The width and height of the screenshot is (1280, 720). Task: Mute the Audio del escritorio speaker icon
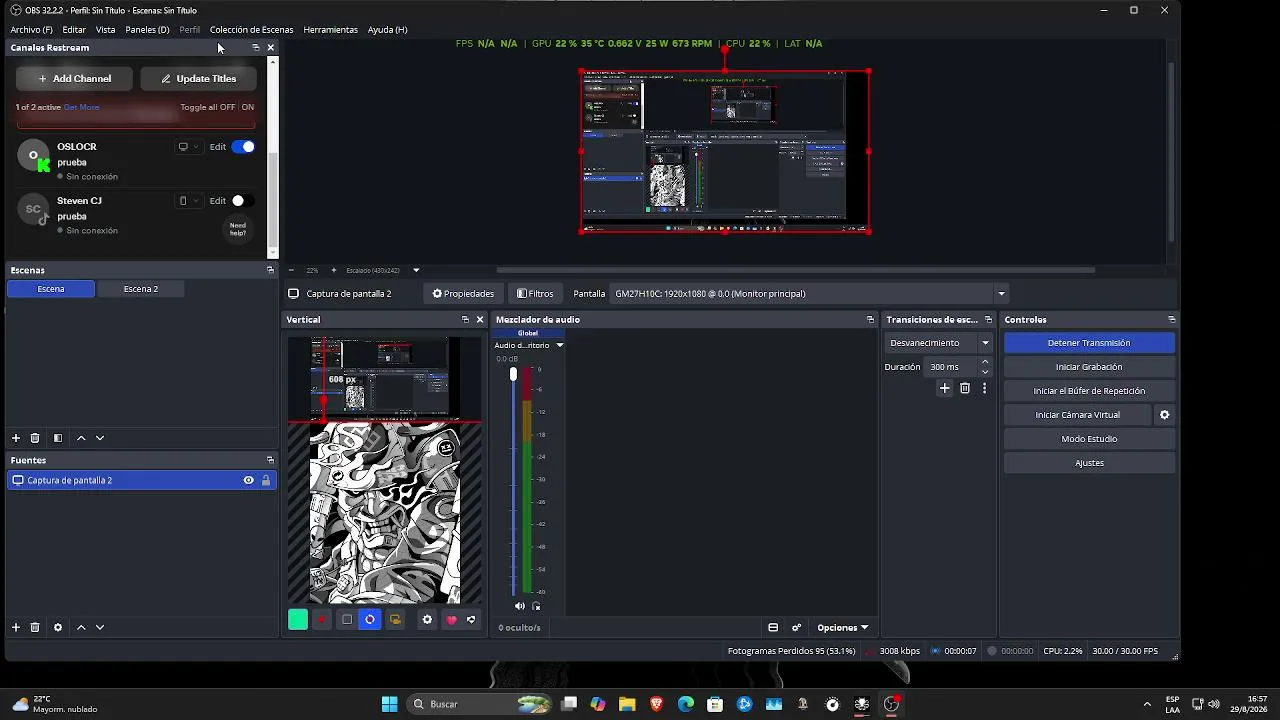coord(519,606)
